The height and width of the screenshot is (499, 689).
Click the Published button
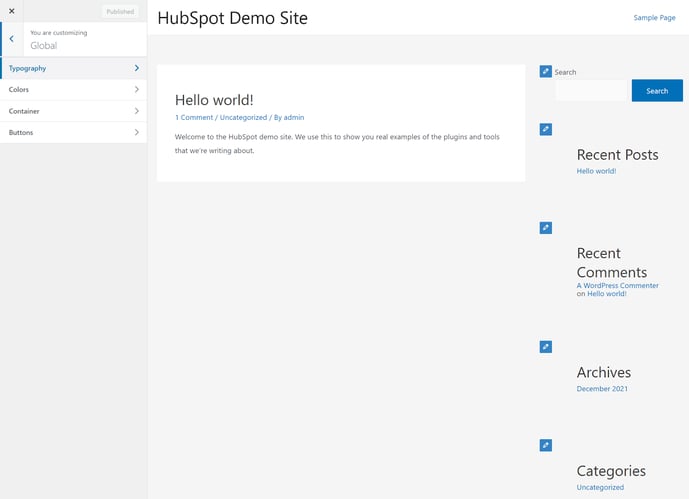pyautogui.click(x=120, y=11)
